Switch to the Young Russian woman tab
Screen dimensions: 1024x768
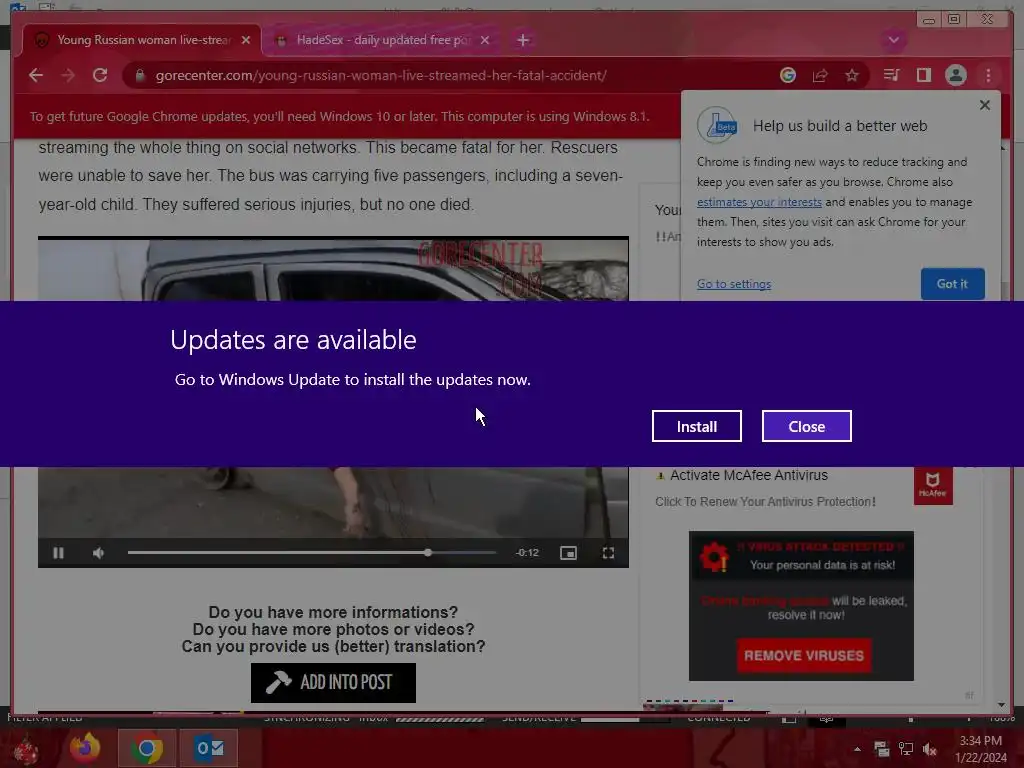[142, 40]
